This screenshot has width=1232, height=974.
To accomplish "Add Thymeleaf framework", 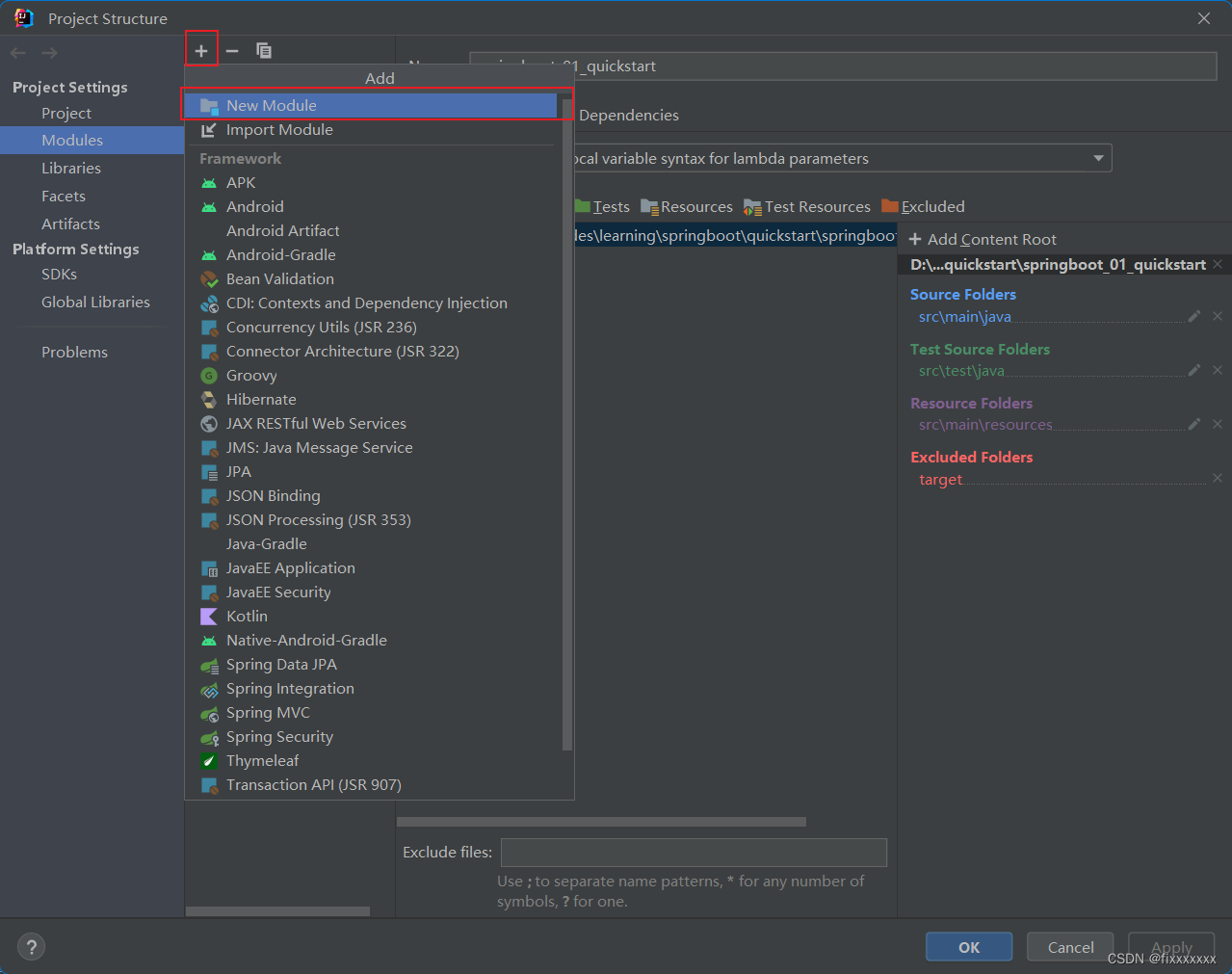I will coord(371,760).
